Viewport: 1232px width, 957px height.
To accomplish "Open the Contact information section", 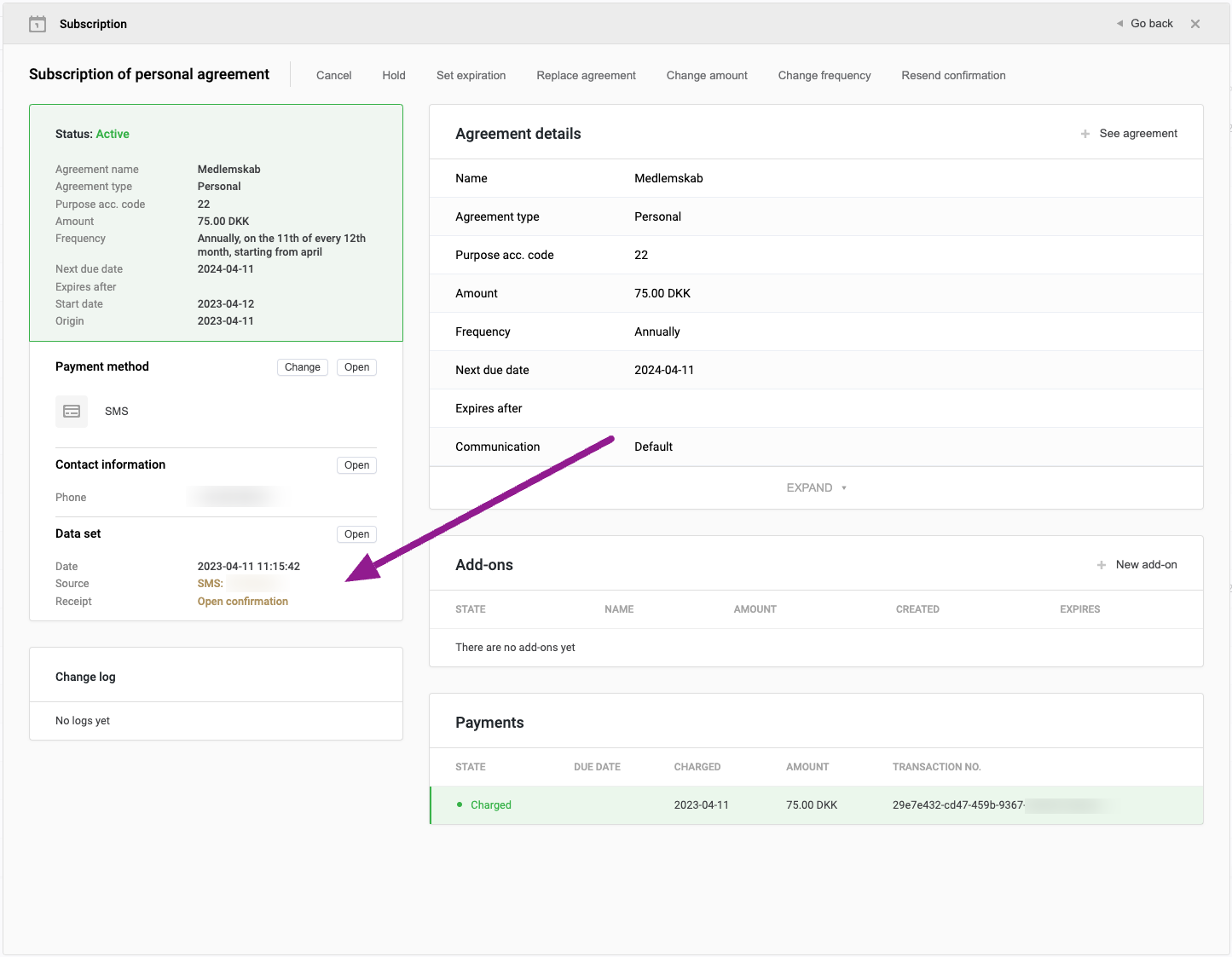I will 356,465.
